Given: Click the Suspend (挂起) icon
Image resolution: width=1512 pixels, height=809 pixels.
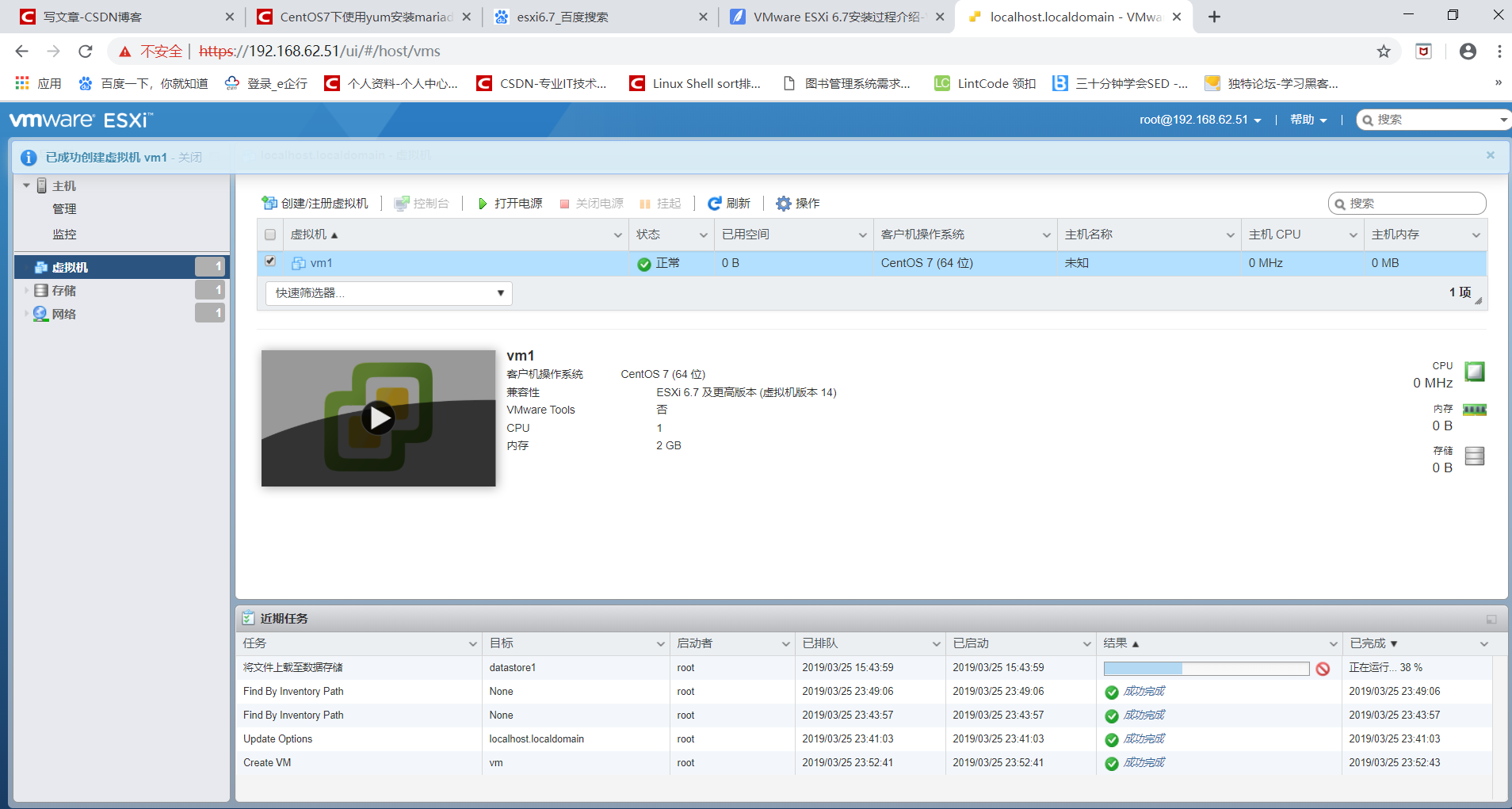Looking at the screenshot, I should [x=645, y=204].
